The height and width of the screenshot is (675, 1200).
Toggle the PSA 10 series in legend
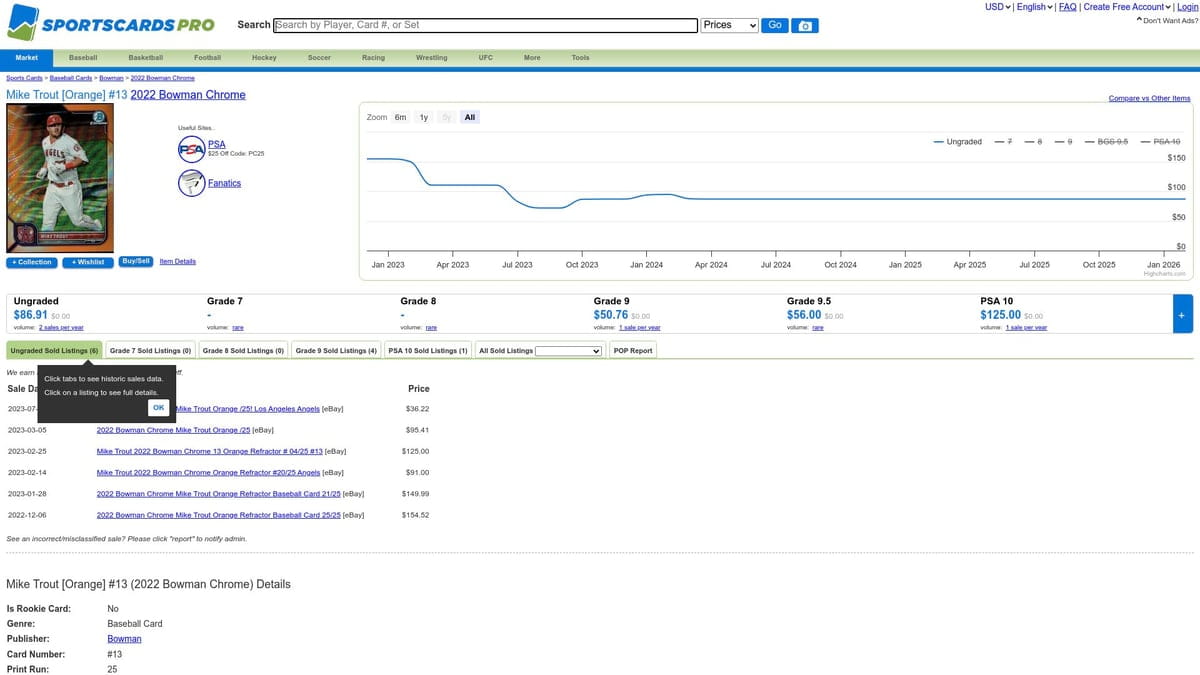(1160, 142)
